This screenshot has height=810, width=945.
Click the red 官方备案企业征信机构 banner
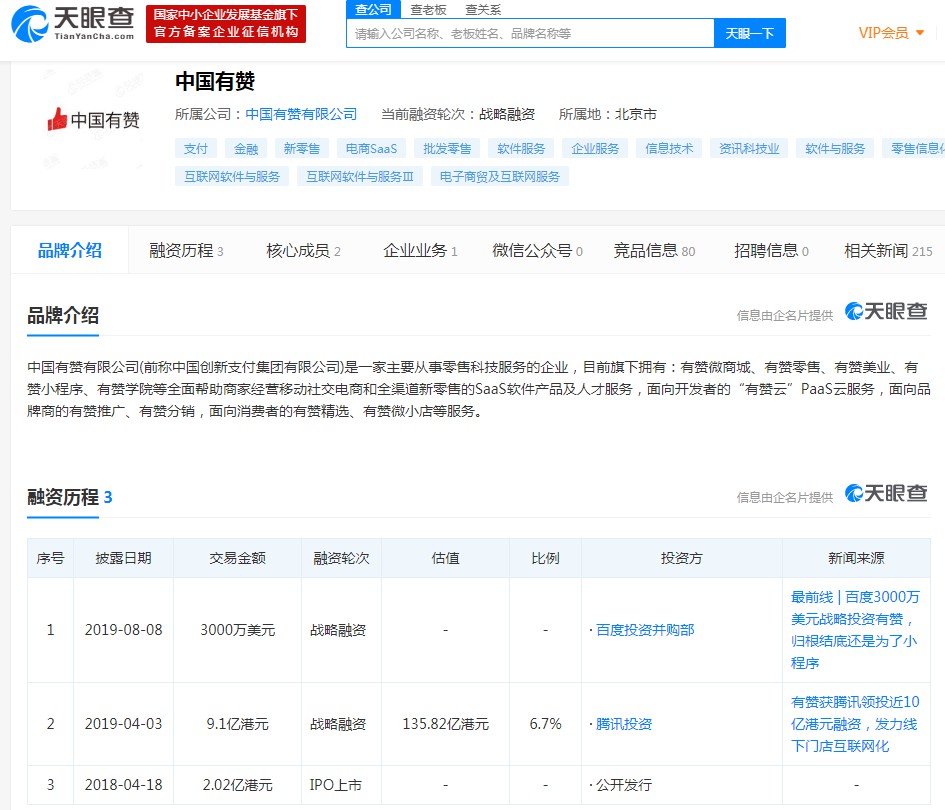point(226,24)
